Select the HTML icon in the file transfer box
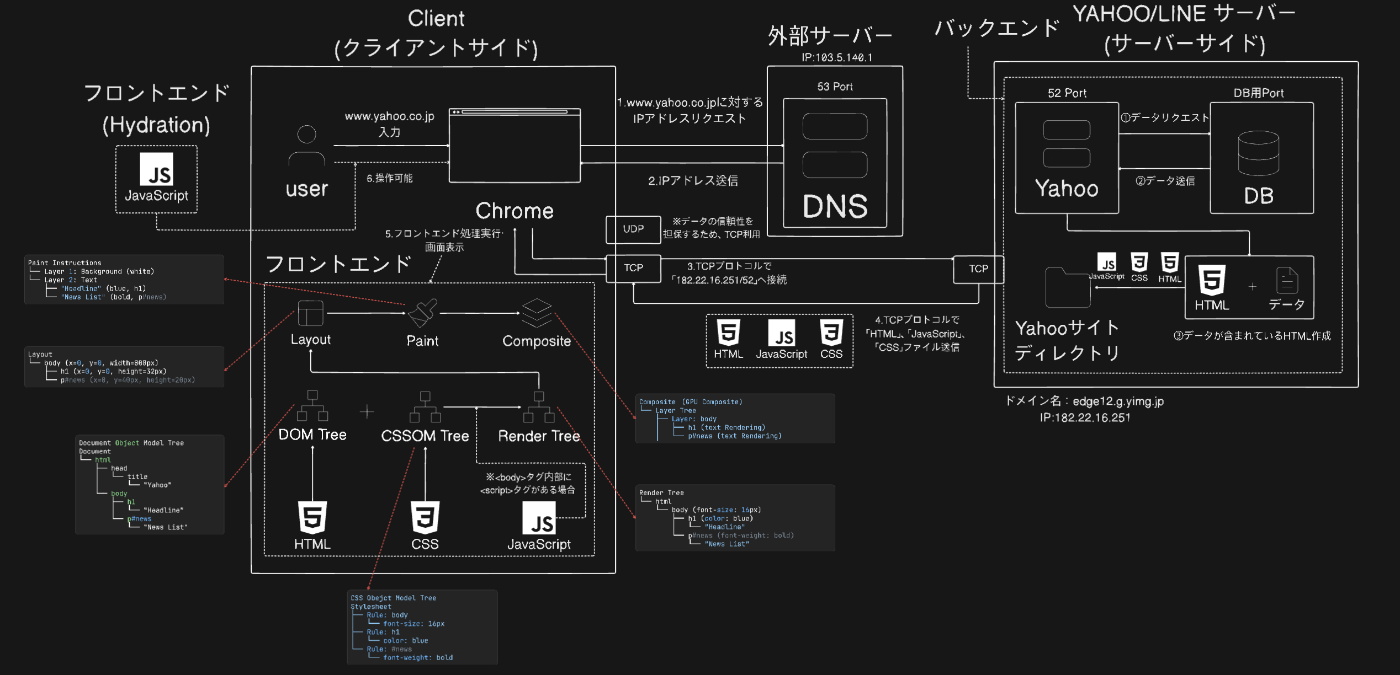 click(728, 331)
